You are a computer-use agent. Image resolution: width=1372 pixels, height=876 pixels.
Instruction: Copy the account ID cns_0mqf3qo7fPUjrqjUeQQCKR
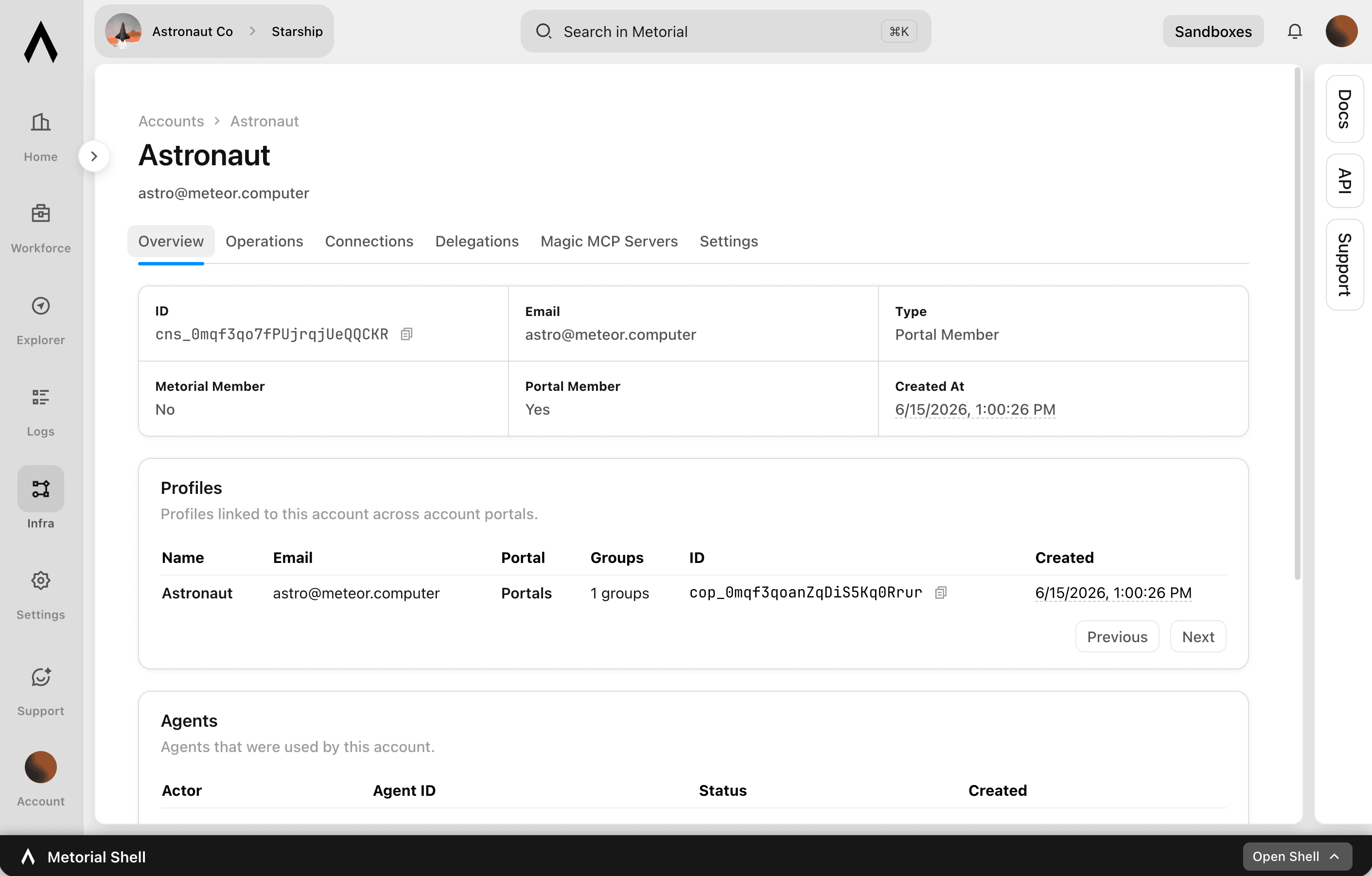pyautogui.click(x=406, y=334)
